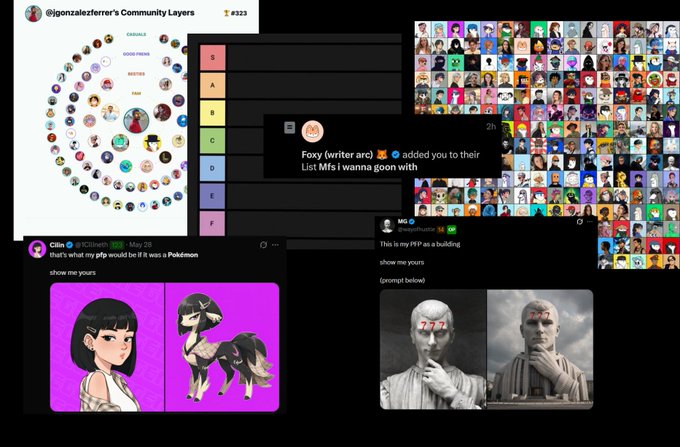Click the orange 14 badge on MG's tweet

[441, 229]
